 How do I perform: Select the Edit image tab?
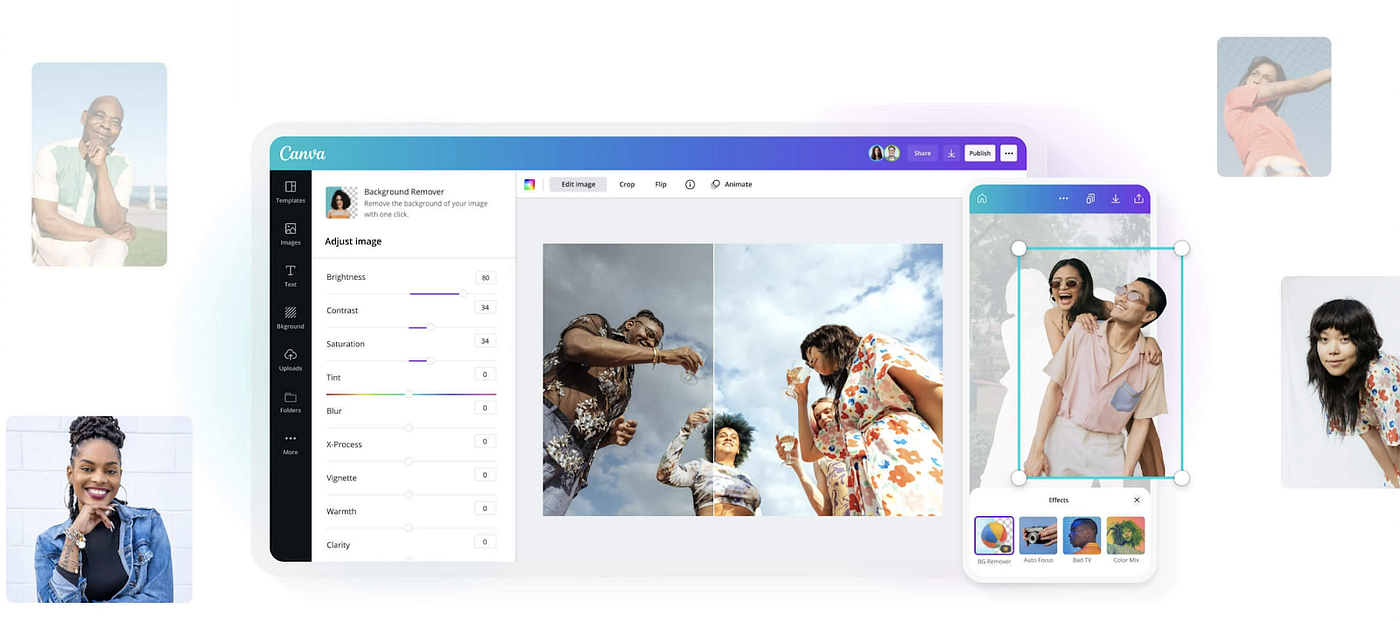(578, 184)
